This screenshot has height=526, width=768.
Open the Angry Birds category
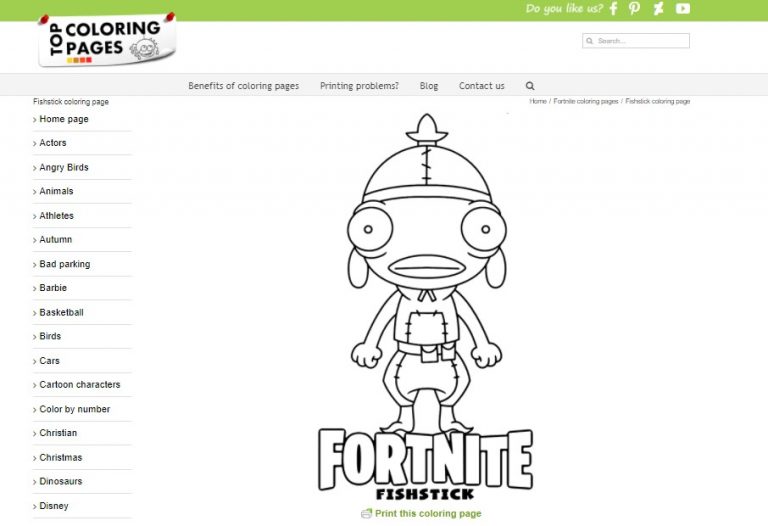point(64,167)
